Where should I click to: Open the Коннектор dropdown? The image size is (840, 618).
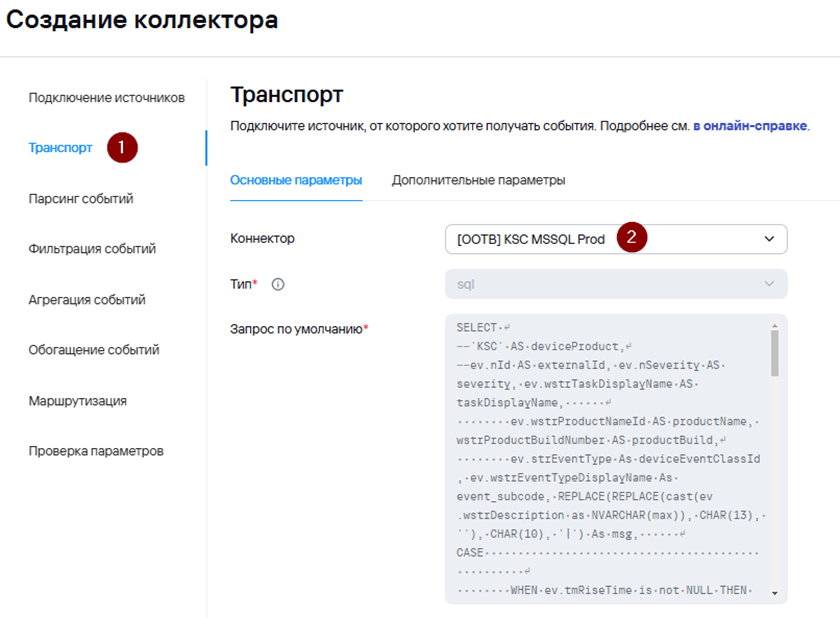click(616, 239)
